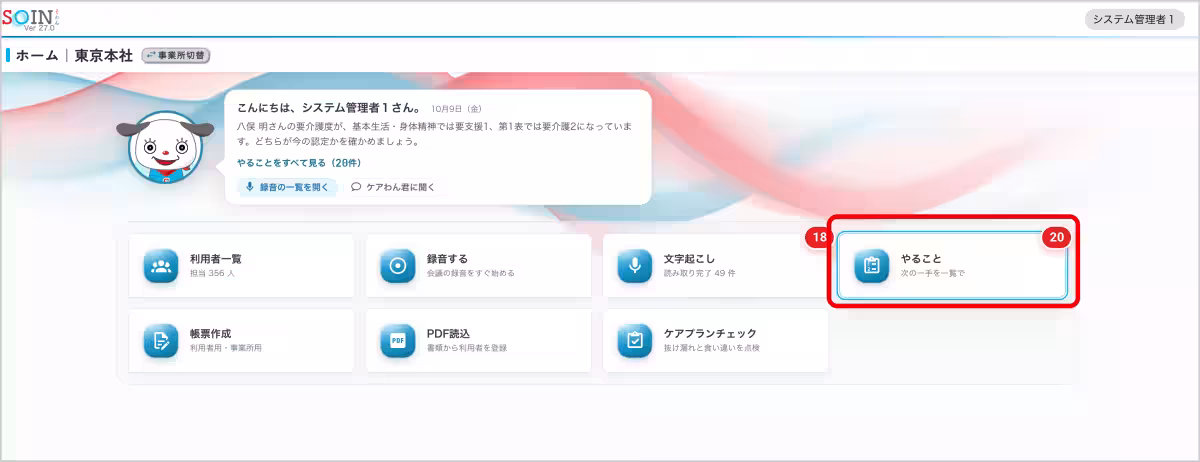Click the greeting こんにちは、システム管理者1さん。
Screen dimensions: 1200x462
(x=331, y=107)
